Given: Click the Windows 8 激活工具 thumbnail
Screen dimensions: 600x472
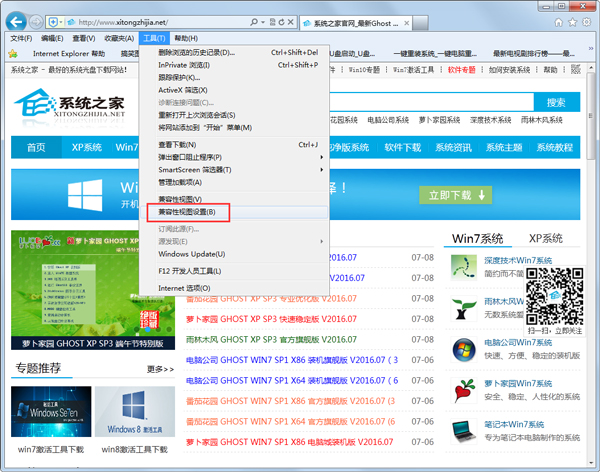Looking at the screenshot, I should pyautogui.click(x=135, y=412).
